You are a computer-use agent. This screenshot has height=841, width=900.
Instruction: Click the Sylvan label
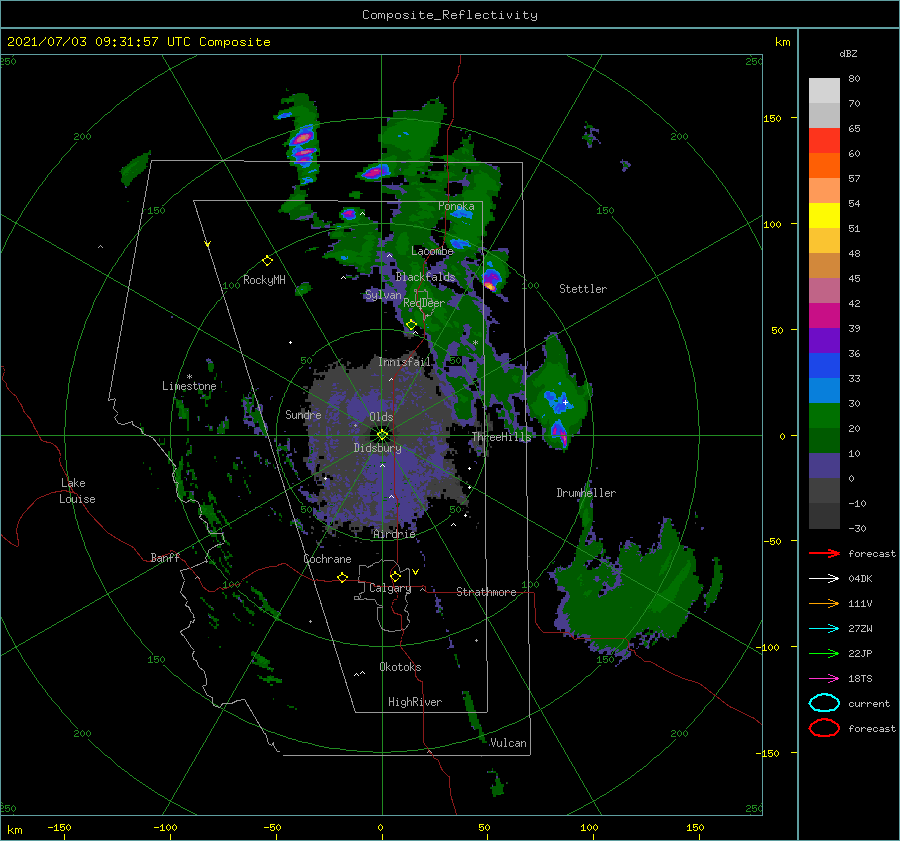coord(383,295)
